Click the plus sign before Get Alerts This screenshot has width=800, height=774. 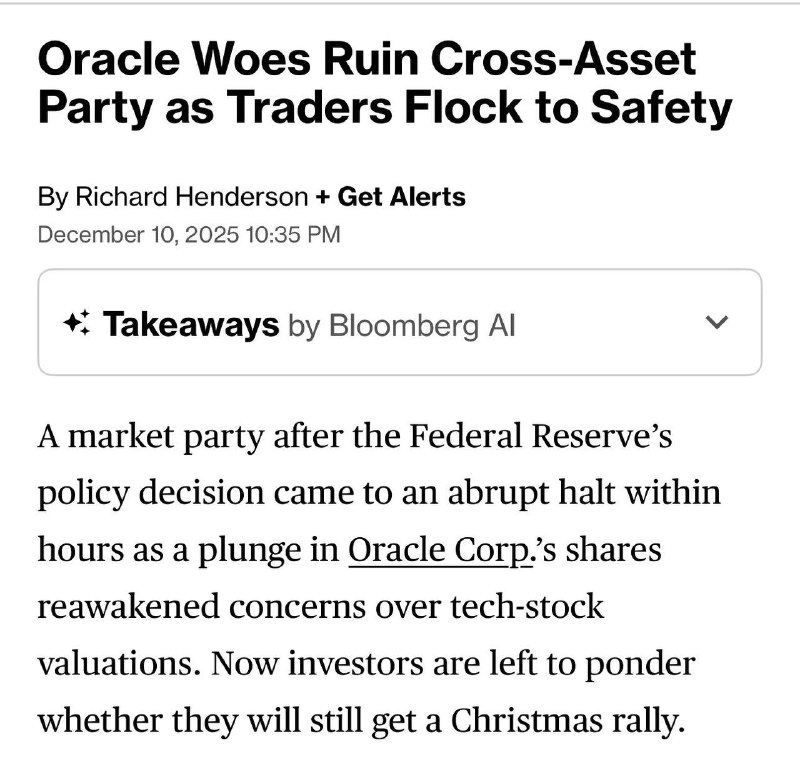(x=322, y=197)
